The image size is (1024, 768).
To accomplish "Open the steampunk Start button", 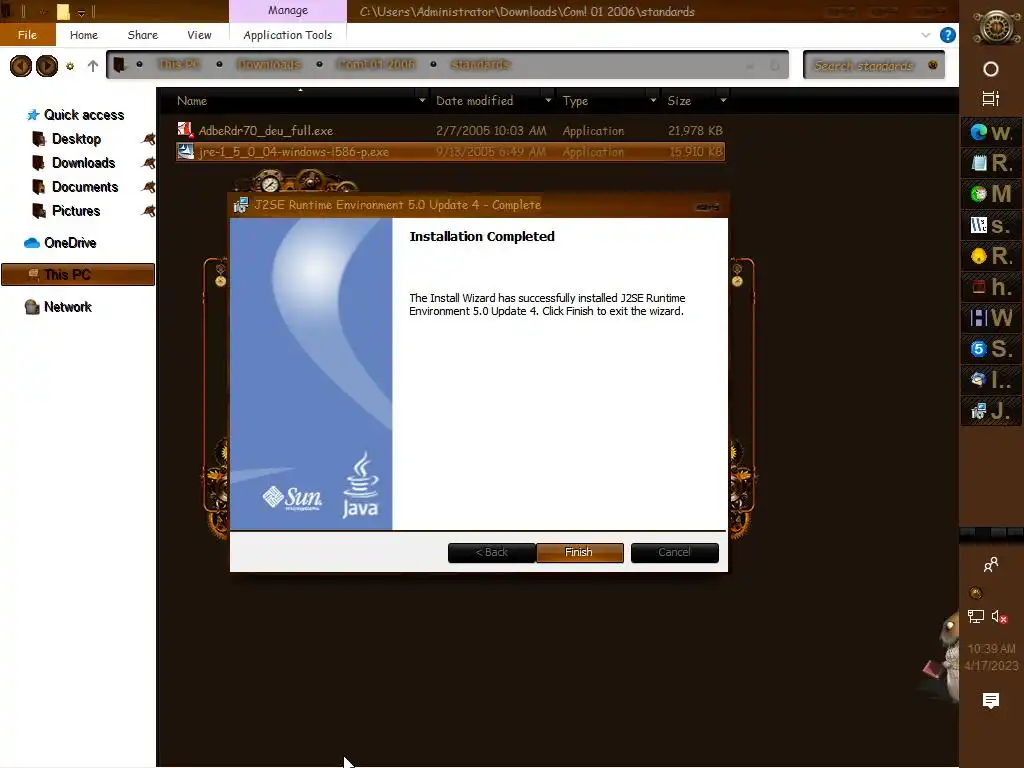I will pos(996,27).
